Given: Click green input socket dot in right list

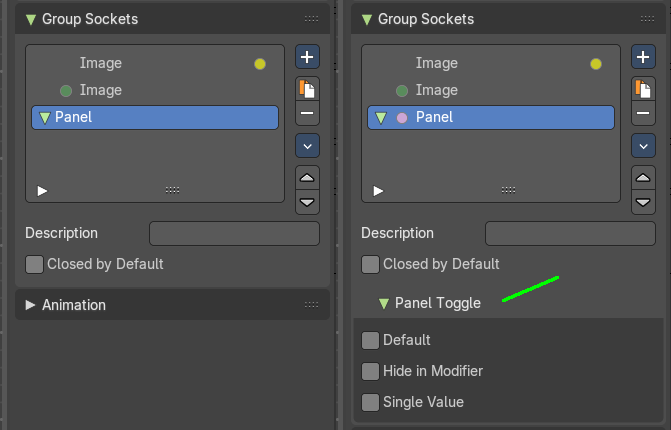Looking at the screenshot, I should pyautogui.click(x=402, y=91).
